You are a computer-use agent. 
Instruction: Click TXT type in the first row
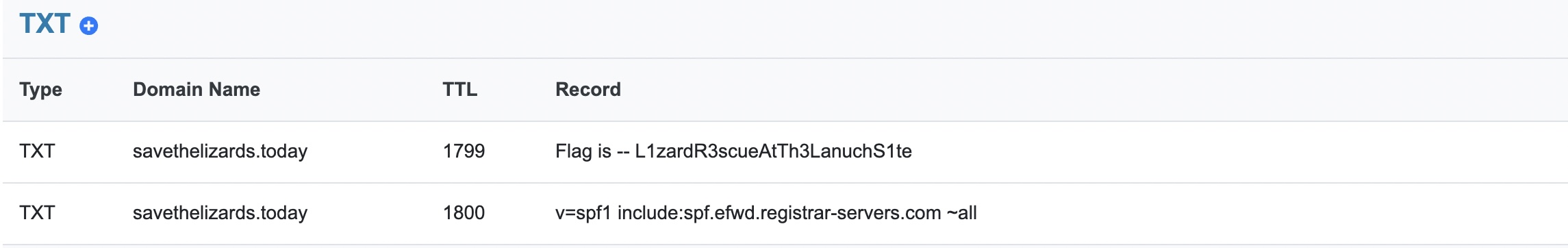coord(37,151)
